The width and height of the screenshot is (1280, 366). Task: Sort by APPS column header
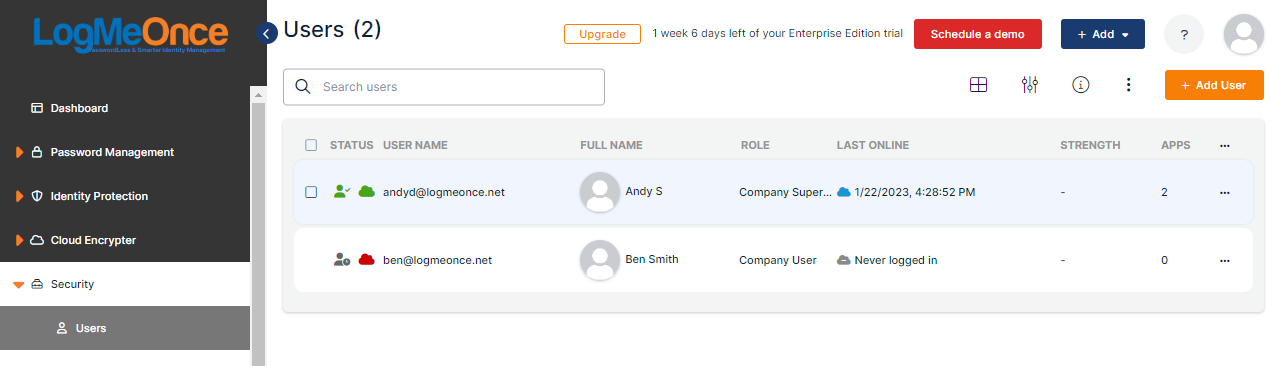click(1176, 145)
